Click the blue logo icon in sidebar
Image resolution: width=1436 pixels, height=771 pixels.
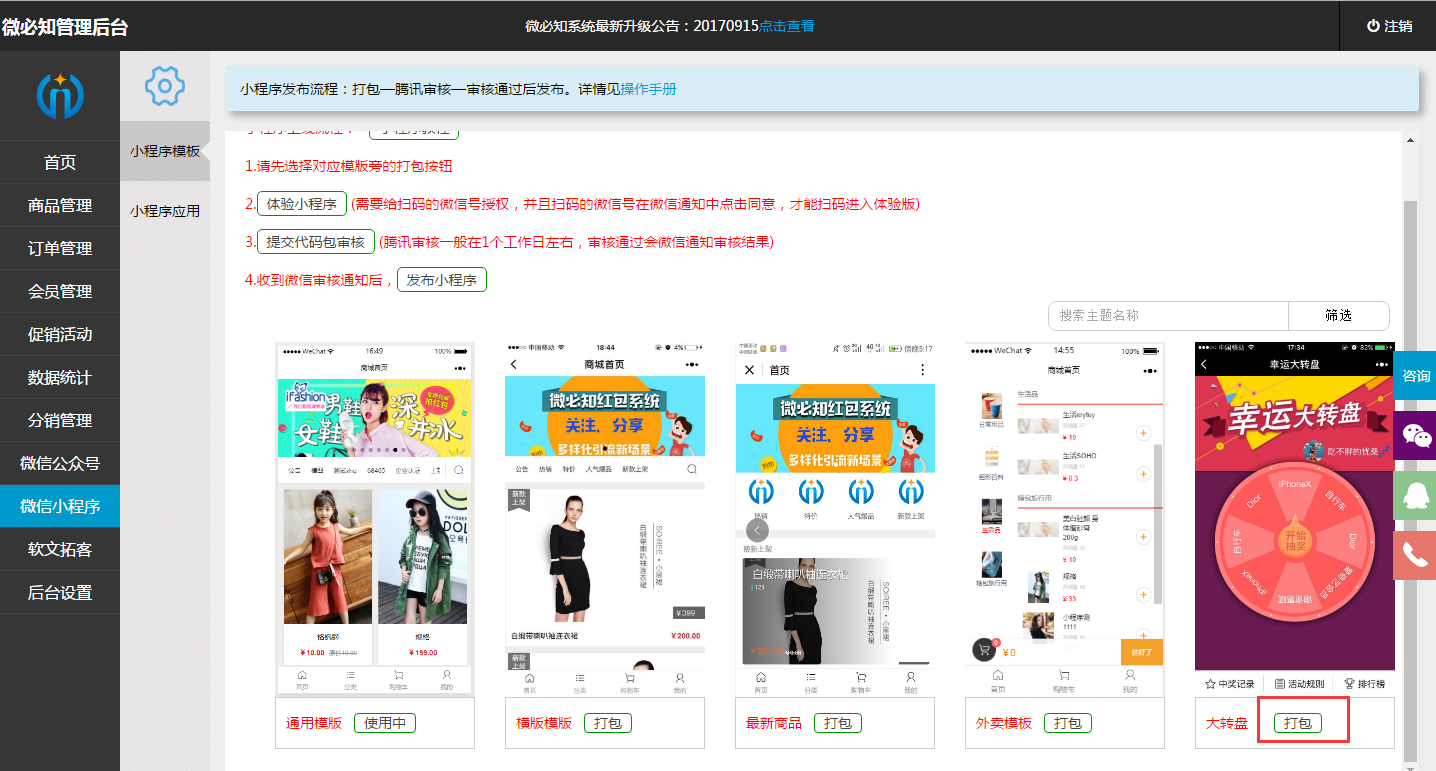click(x=60, y=95)
